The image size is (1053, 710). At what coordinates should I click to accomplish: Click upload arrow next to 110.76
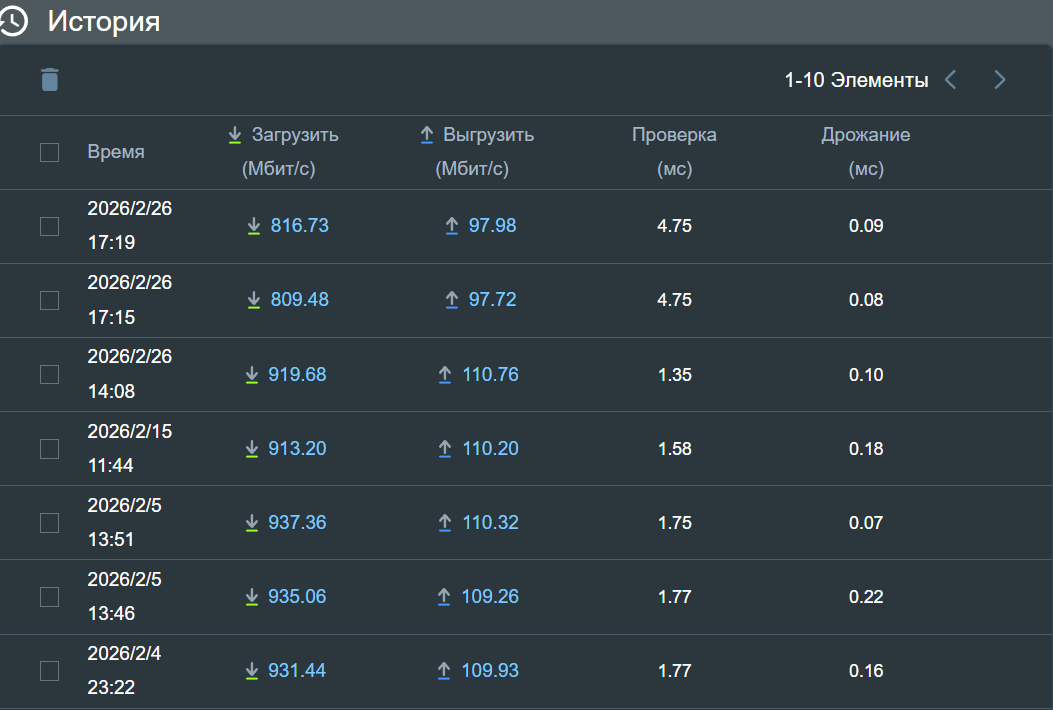445,375
